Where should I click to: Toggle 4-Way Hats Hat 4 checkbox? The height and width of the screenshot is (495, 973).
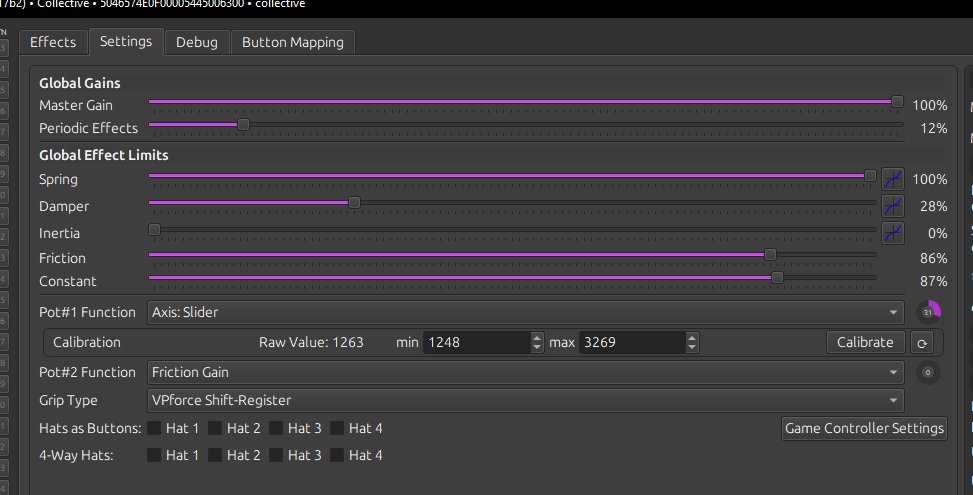click(x=337, y=455)
